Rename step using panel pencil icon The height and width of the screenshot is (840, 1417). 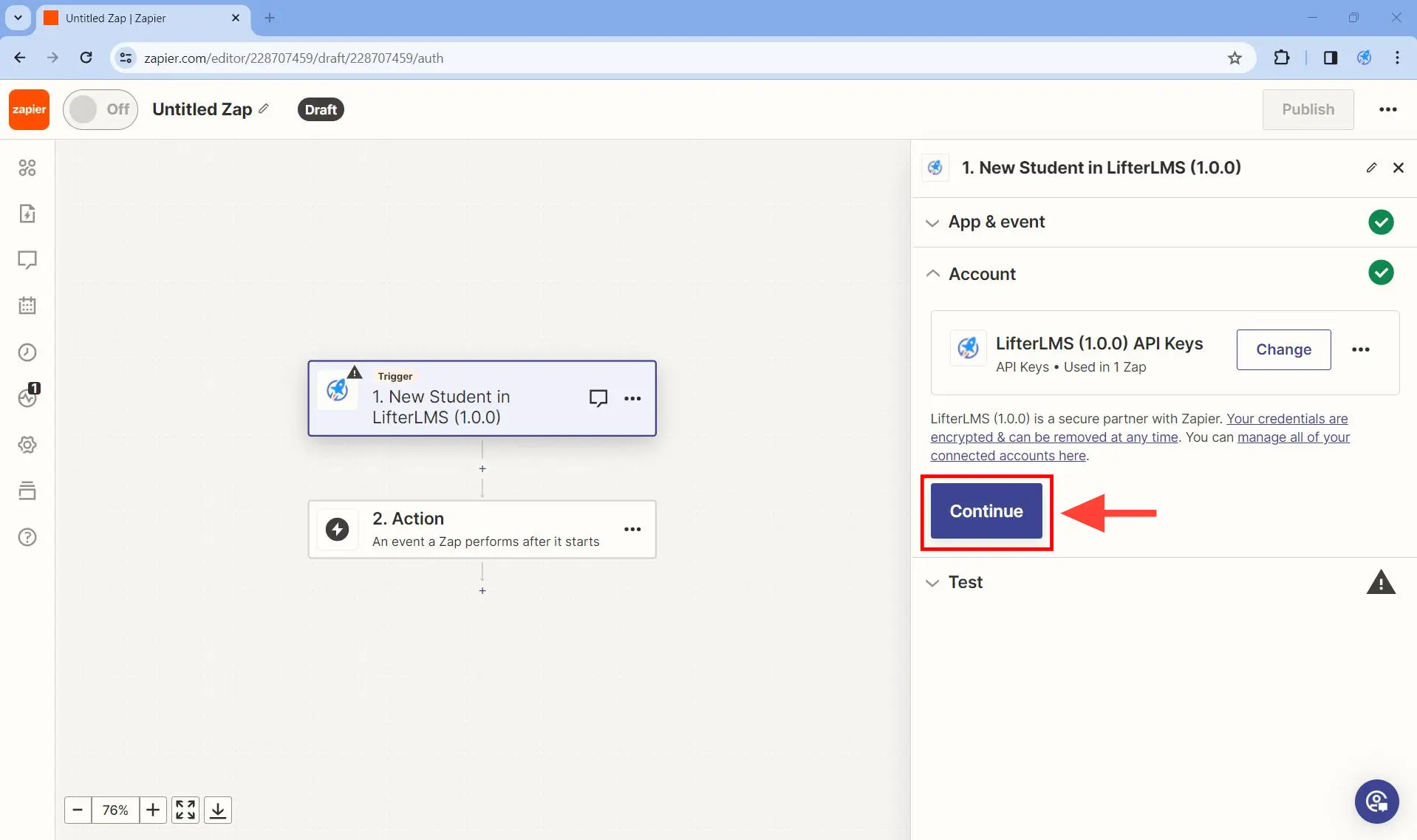click(x=1371, y=168)
